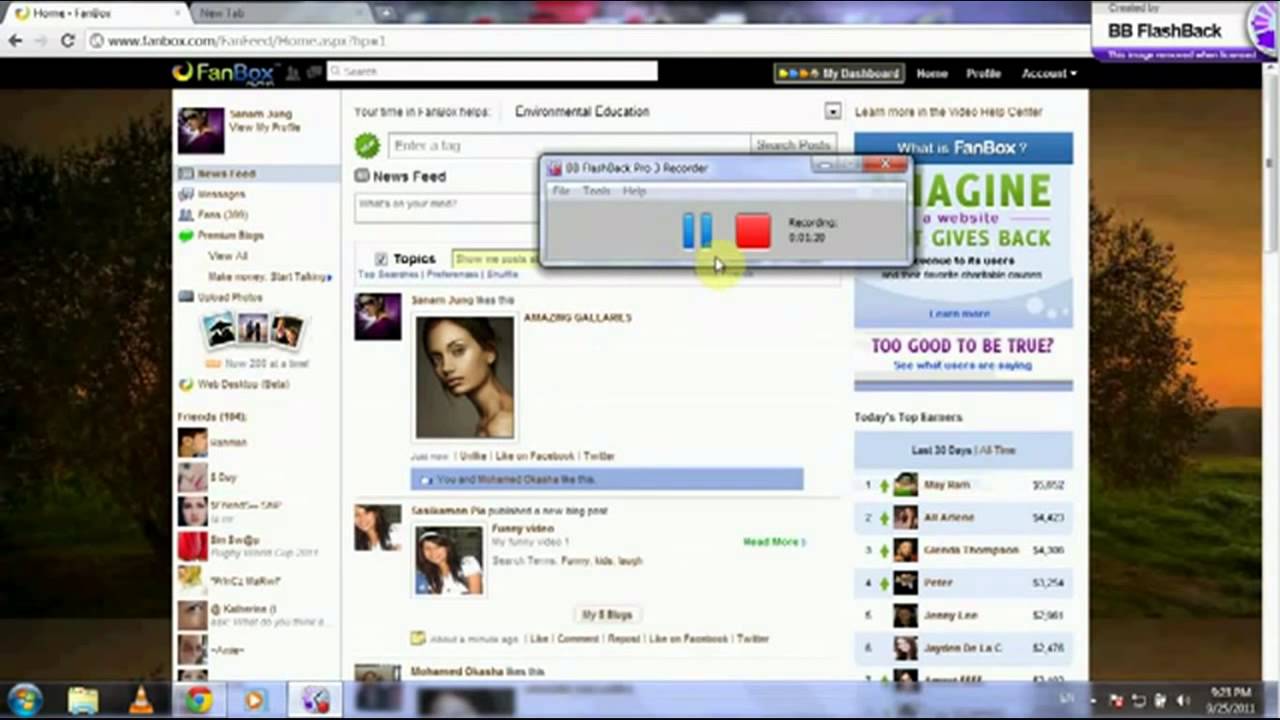1280x720 pixels.
Task: Open the Windows Start menu
Action: click(24, 699)
